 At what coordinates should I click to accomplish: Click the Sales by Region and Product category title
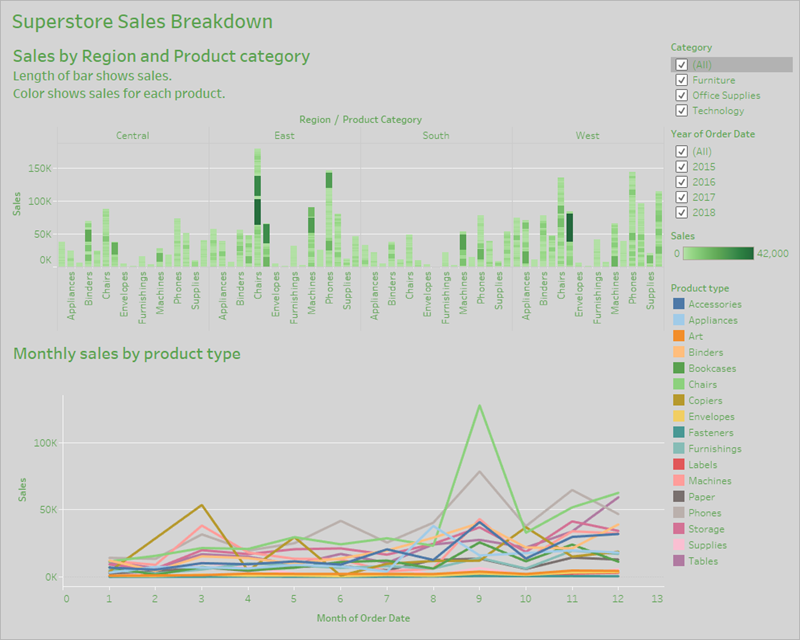pos(161,56)
